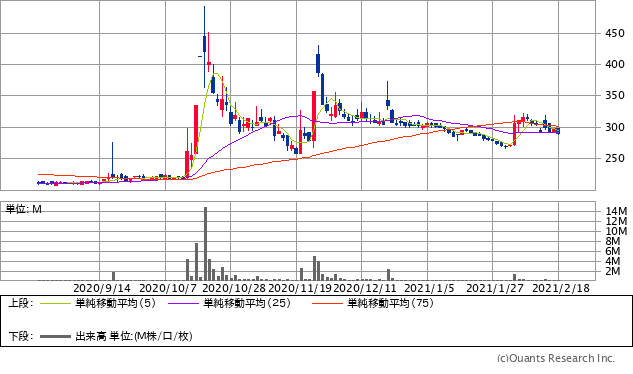Click the 300 price axis label

coord(614,127)
